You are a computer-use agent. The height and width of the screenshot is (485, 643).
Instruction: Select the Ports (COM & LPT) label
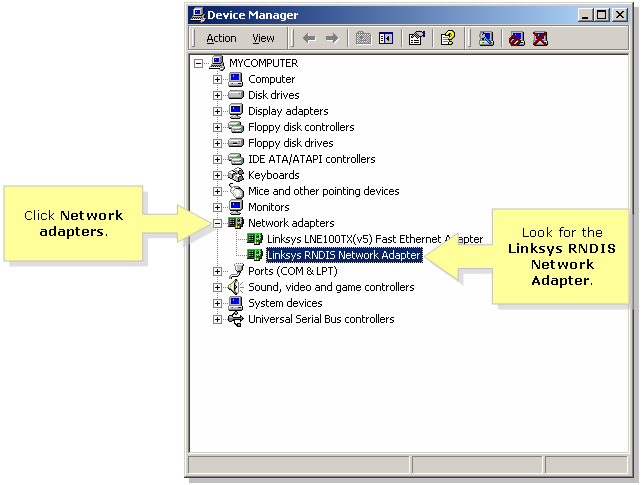click(x=293, y=271)
